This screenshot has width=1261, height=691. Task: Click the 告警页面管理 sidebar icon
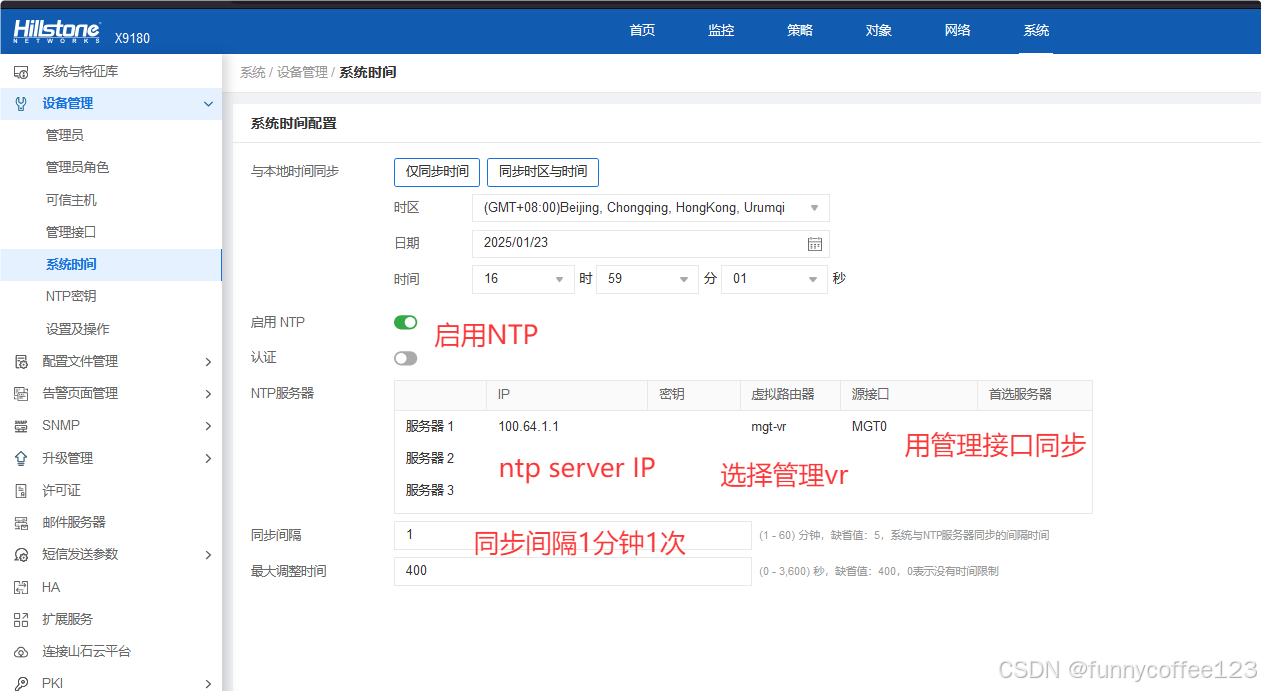(21, 394)
